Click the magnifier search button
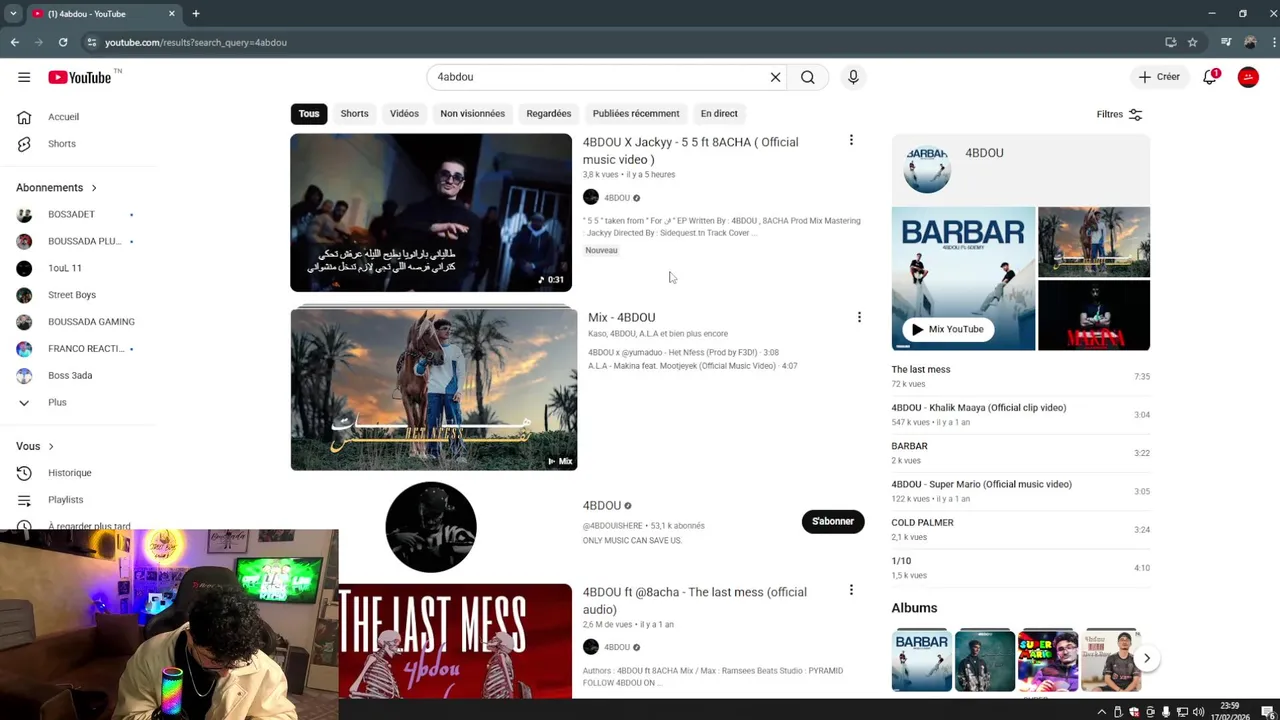This screenshot has width=1280, height=720. pyautogui.click(x=808, y=77)
